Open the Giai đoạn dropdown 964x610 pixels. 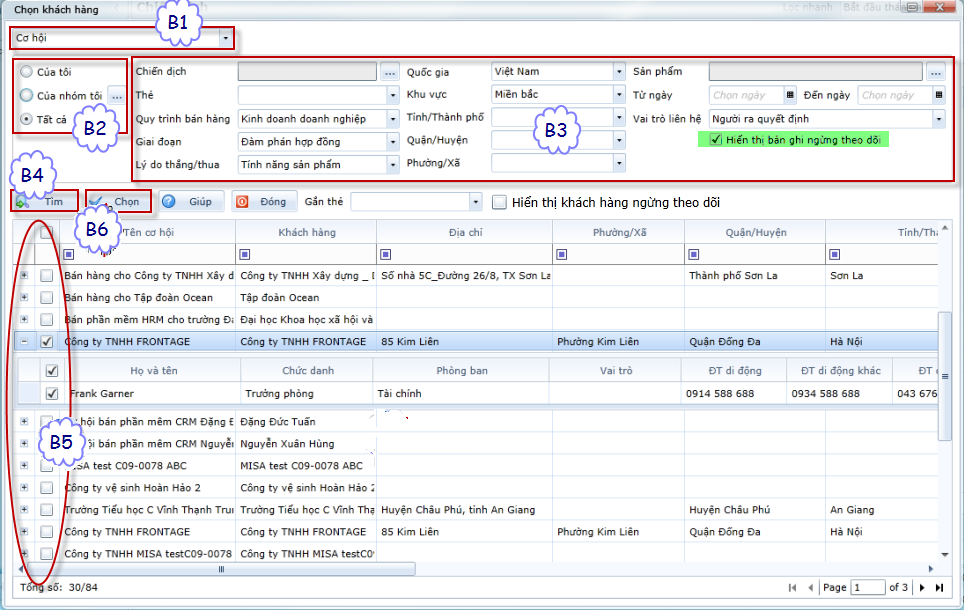pyautogui.click(x=392, y=142)
